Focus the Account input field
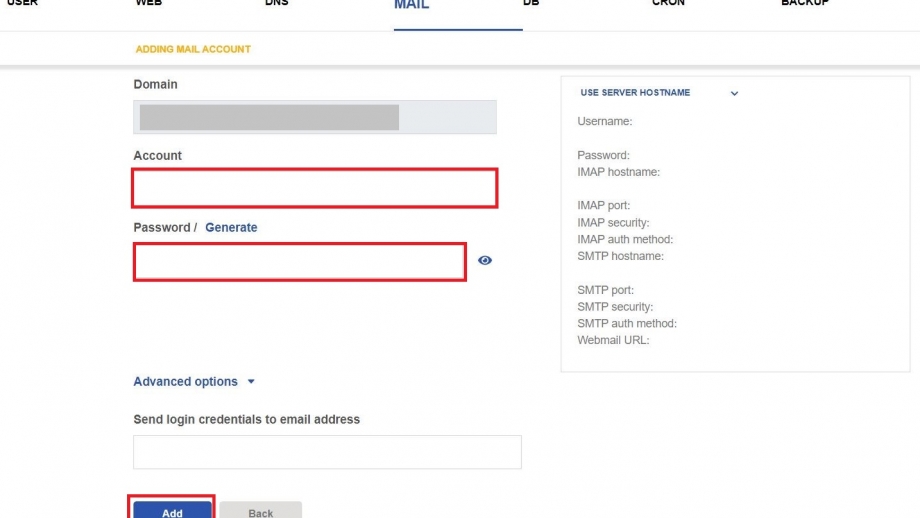 [x=315, y=188]
